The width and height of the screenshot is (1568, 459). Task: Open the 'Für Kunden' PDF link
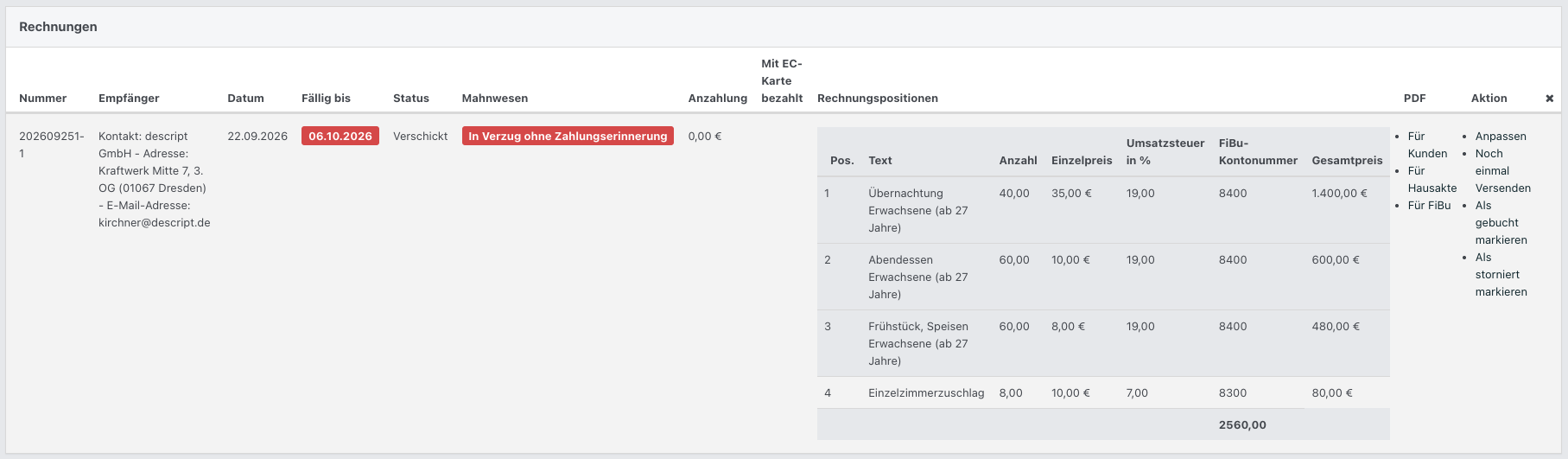point(1427,145)
